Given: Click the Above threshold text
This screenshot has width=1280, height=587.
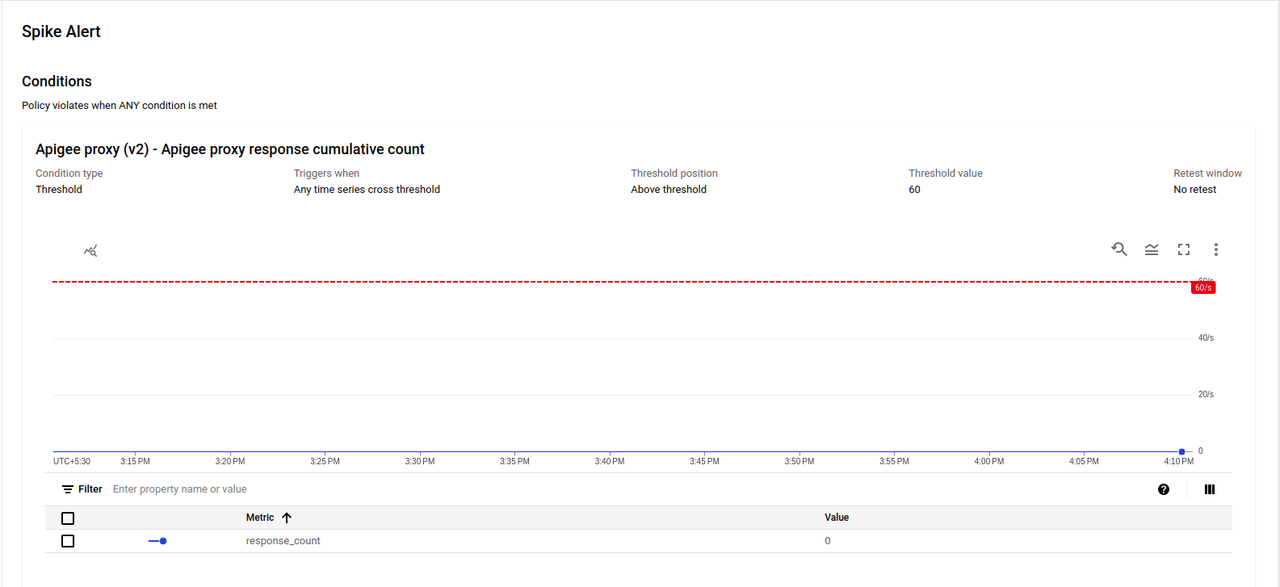Looking at the screenshot, I should [x=669, y=189].
